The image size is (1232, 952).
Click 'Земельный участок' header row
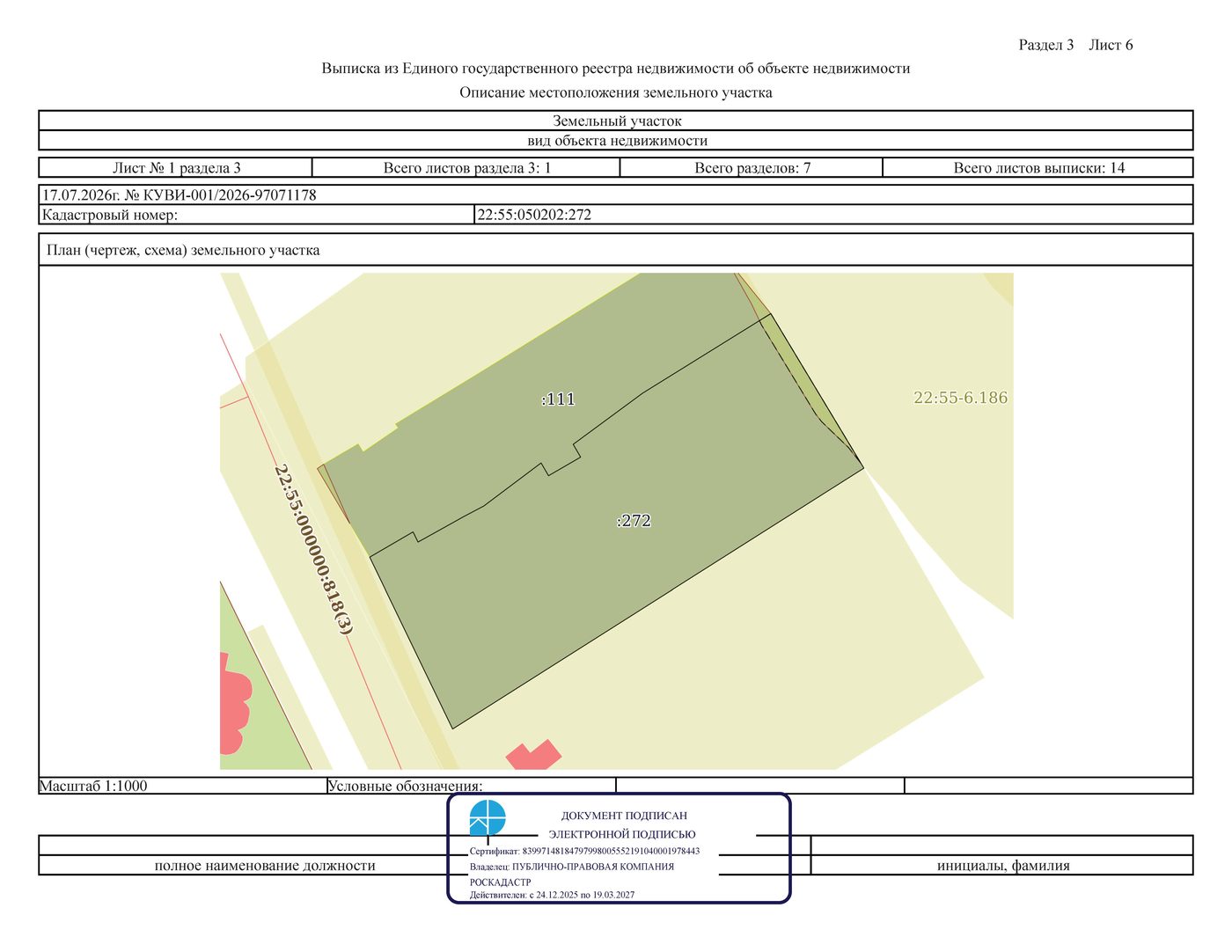pos(616,121)
